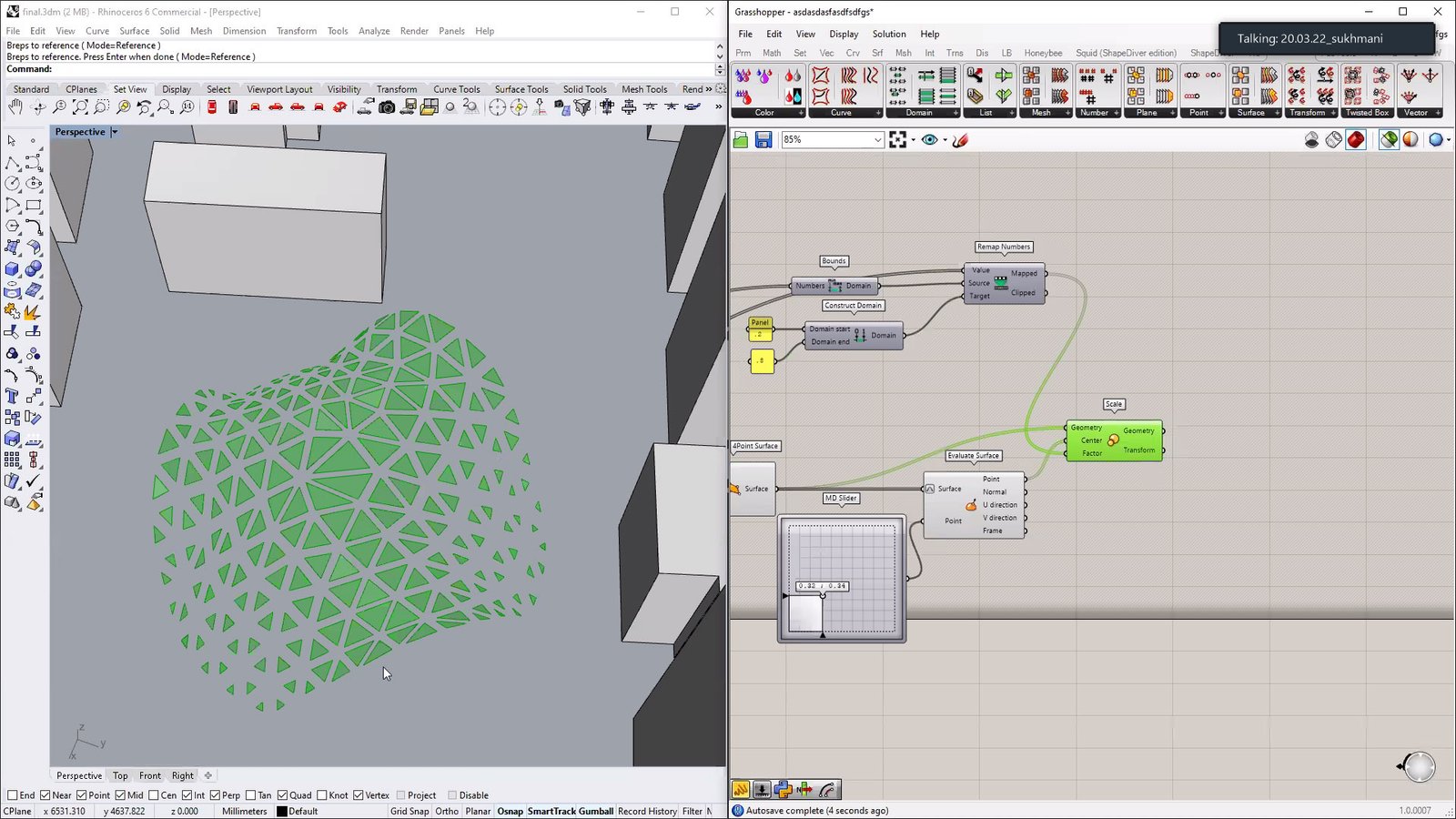
Task: Open the Solution menu in Grasshopper
Action: (888, 34)
